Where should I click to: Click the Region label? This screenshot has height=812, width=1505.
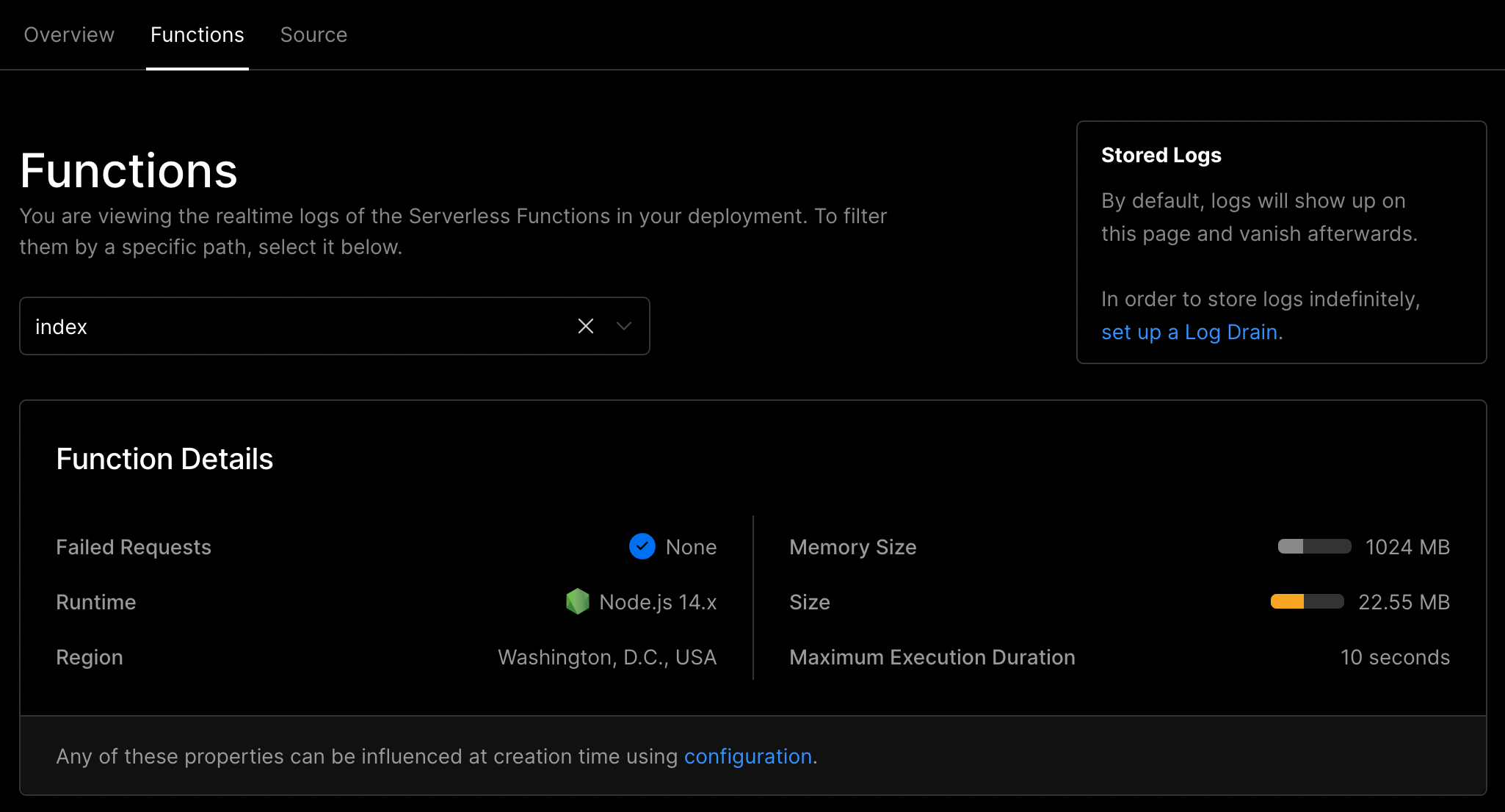(90, 657)
